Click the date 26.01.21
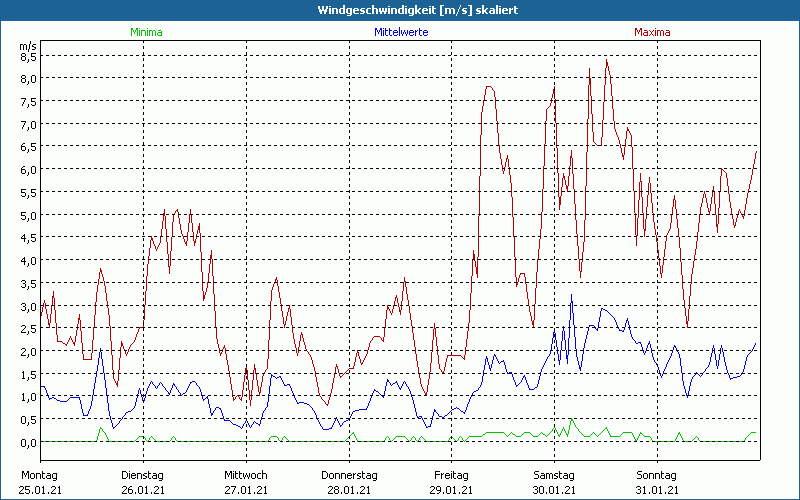The width and height of the screenshot is (800, 500). (143, 490)
